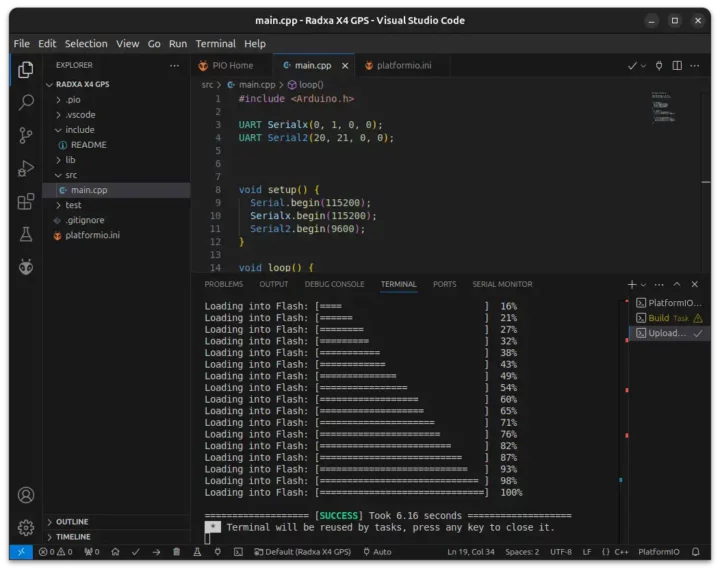The width and height of the screenshot is (720, 571).
Task: Click PlatformIO Build checkmark in status bar
Action: tap(135, 552)
